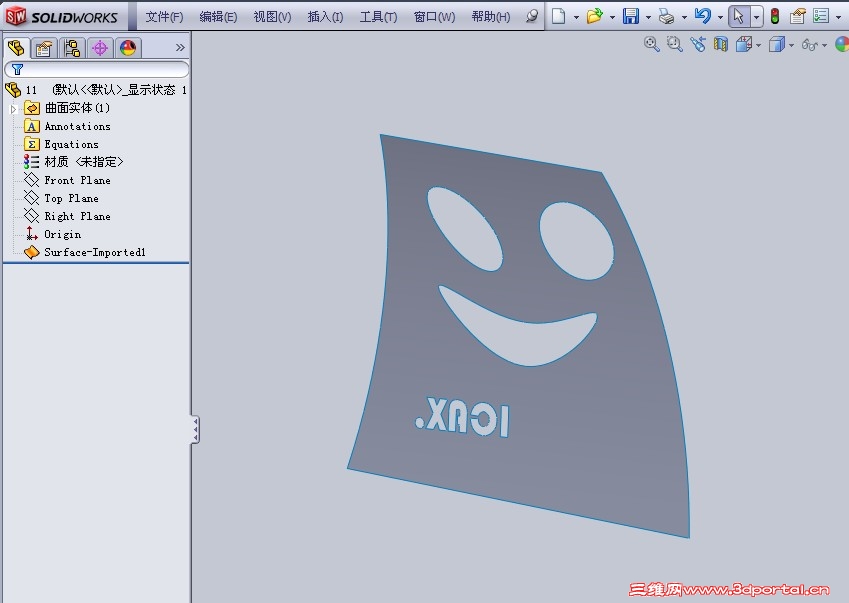Viewport: 849px width, 603px height.
Task: Expand the Options dropdown arrow
Action: (x=839, y=17)
